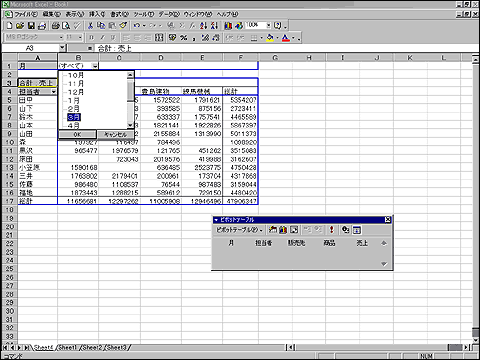This screenshot has width=480, height=360.
Task: Open the Fill Color dropdown arrow
Action: tap(277, 38)
